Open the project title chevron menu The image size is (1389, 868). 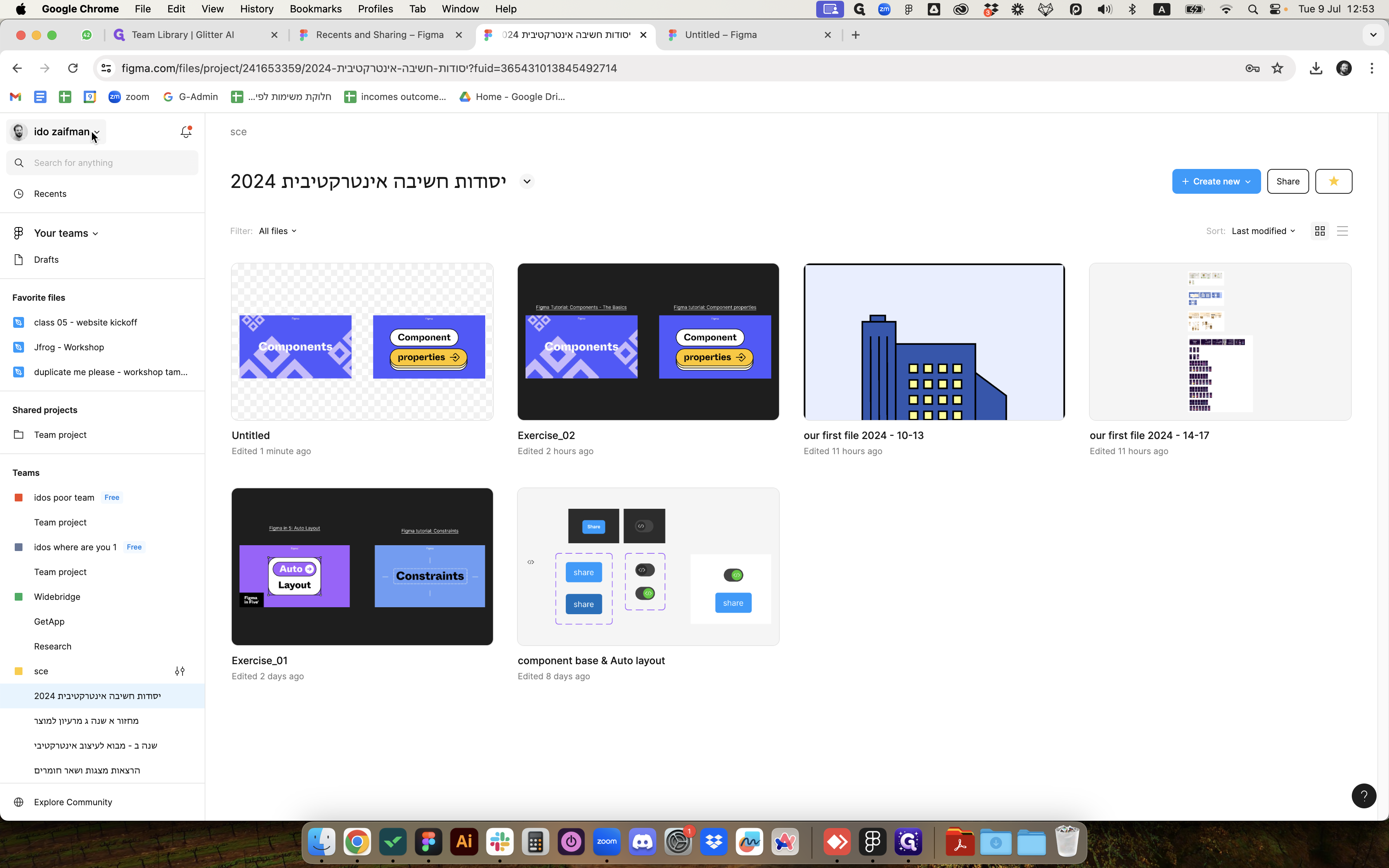coord(526,181)
